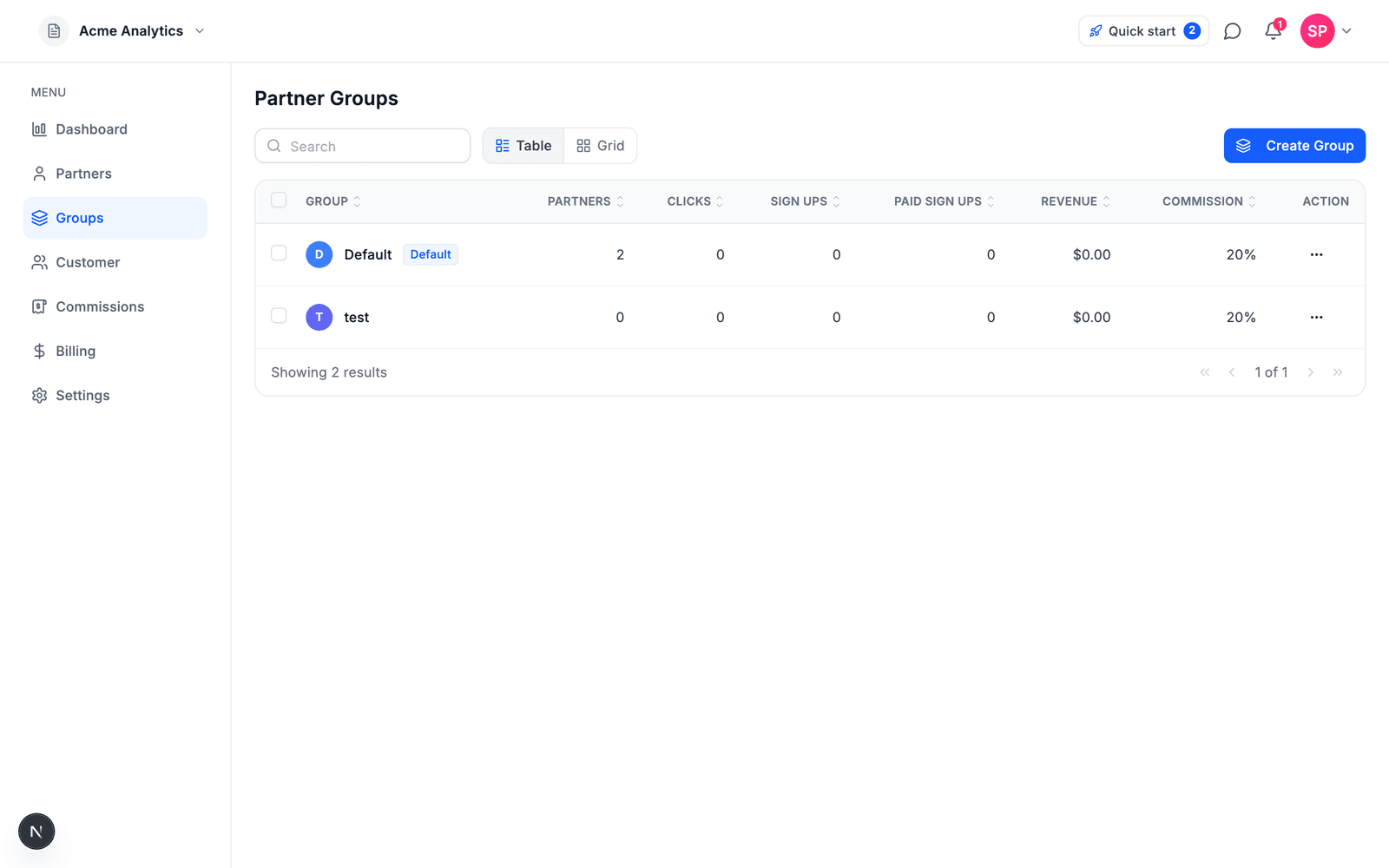Image resolution: width=1389 pixels, height=868 pixels.
Task: Click the blue Default badge
Action: coord(431,254)
